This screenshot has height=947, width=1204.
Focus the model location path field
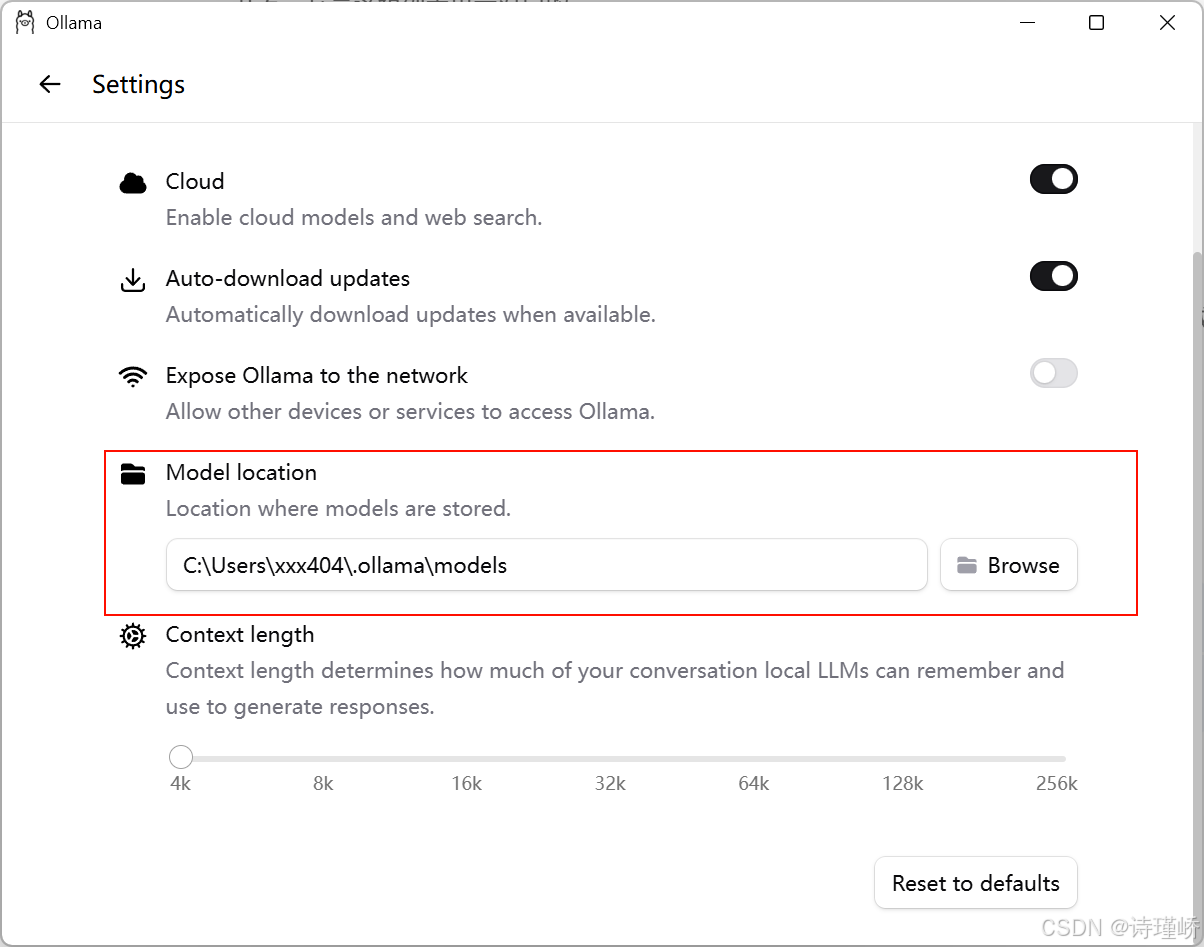click(547, 565)
